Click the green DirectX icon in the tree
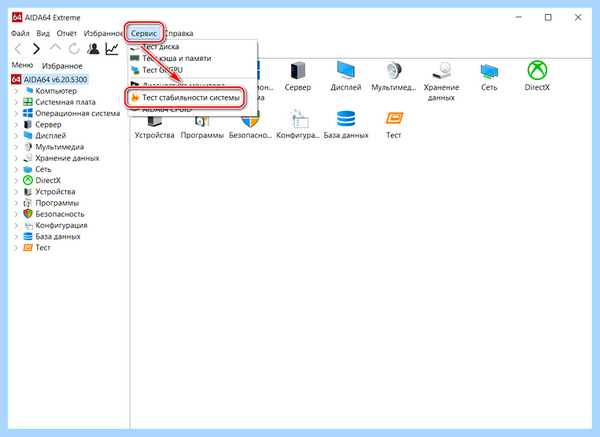The width and height of the screenshot is (600, 437). [28, 180]
